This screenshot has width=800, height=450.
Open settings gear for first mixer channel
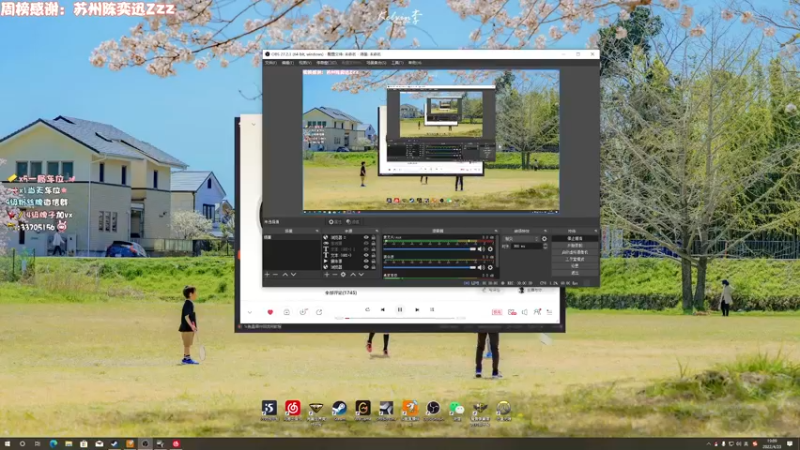(x=490, y=249)
